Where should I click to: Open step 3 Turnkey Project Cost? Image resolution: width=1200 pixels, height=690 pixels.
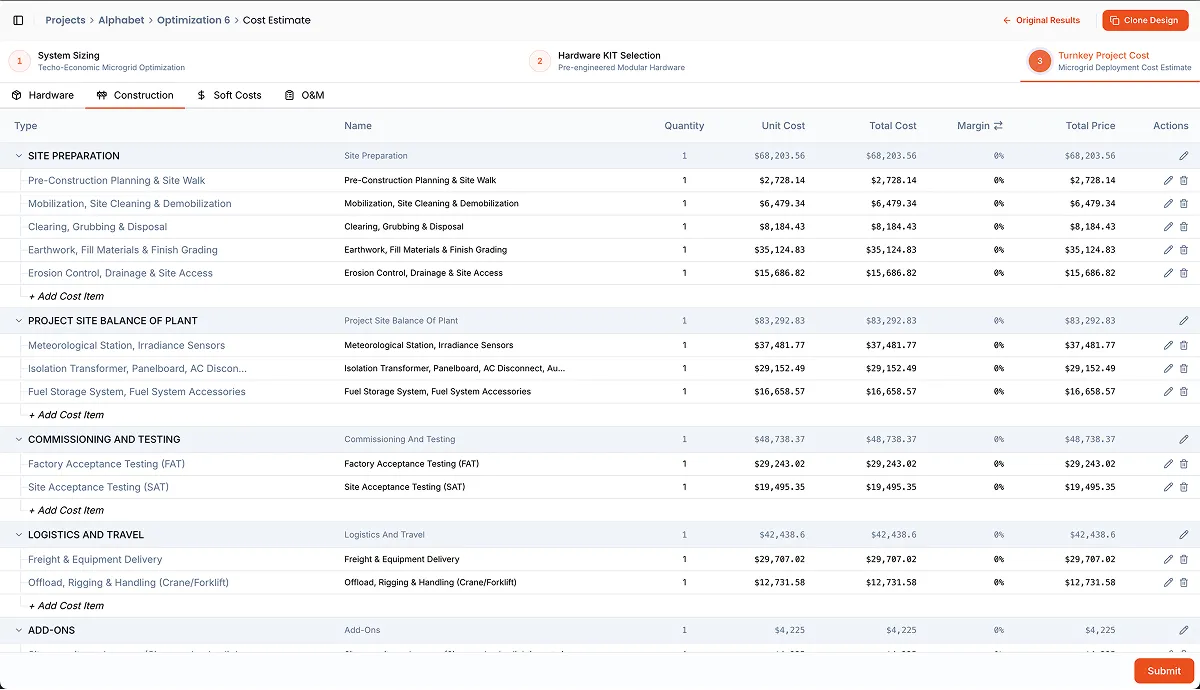1110,61
